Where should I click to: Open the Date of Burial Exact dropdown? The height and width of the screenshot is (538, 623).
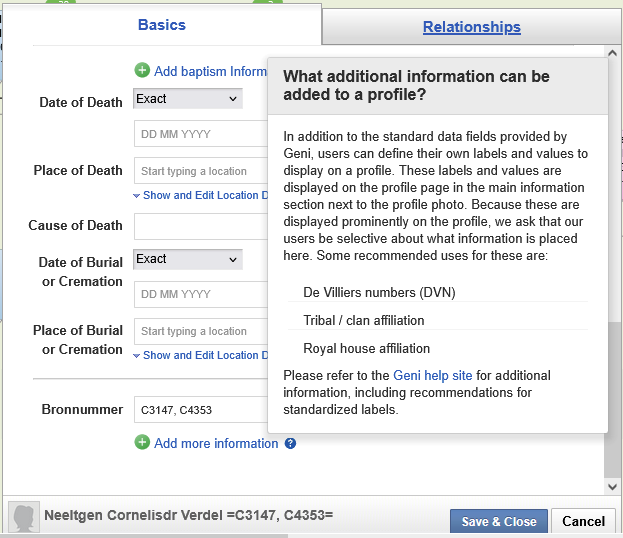click(188, 259)
